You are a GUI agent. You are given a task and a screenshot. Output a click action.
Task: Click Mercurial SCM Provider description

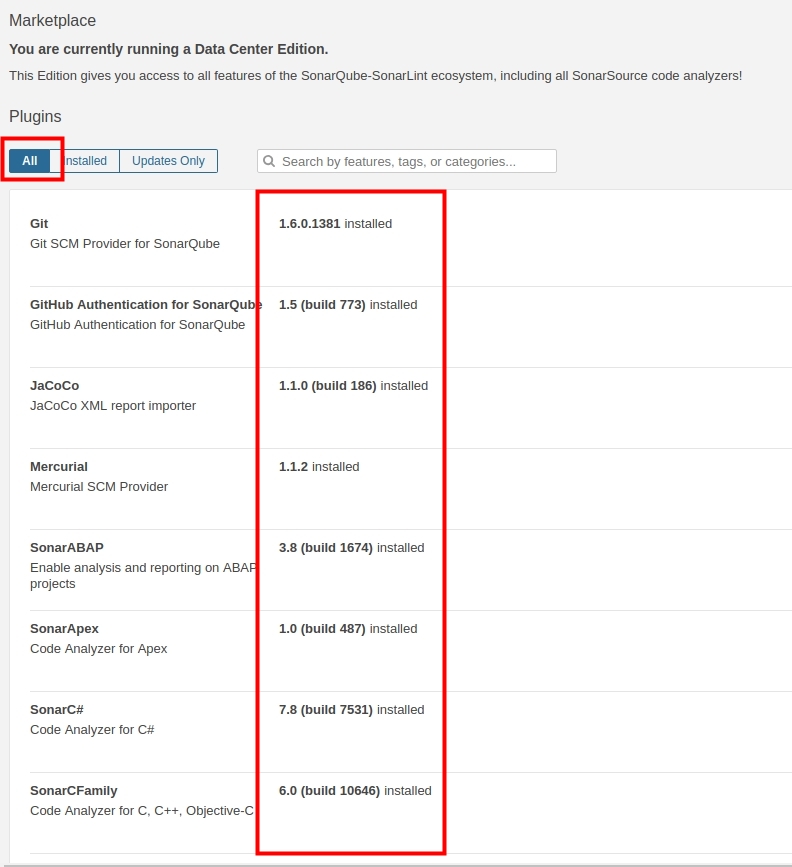click(x=99, y=487)
